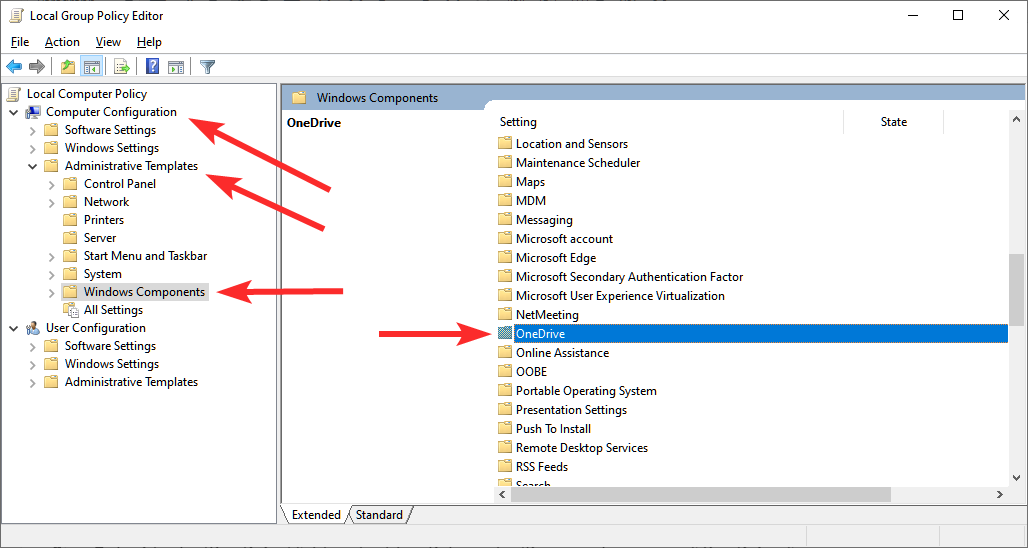
Task: Expand the System tree node
Action: pos(52,274)
